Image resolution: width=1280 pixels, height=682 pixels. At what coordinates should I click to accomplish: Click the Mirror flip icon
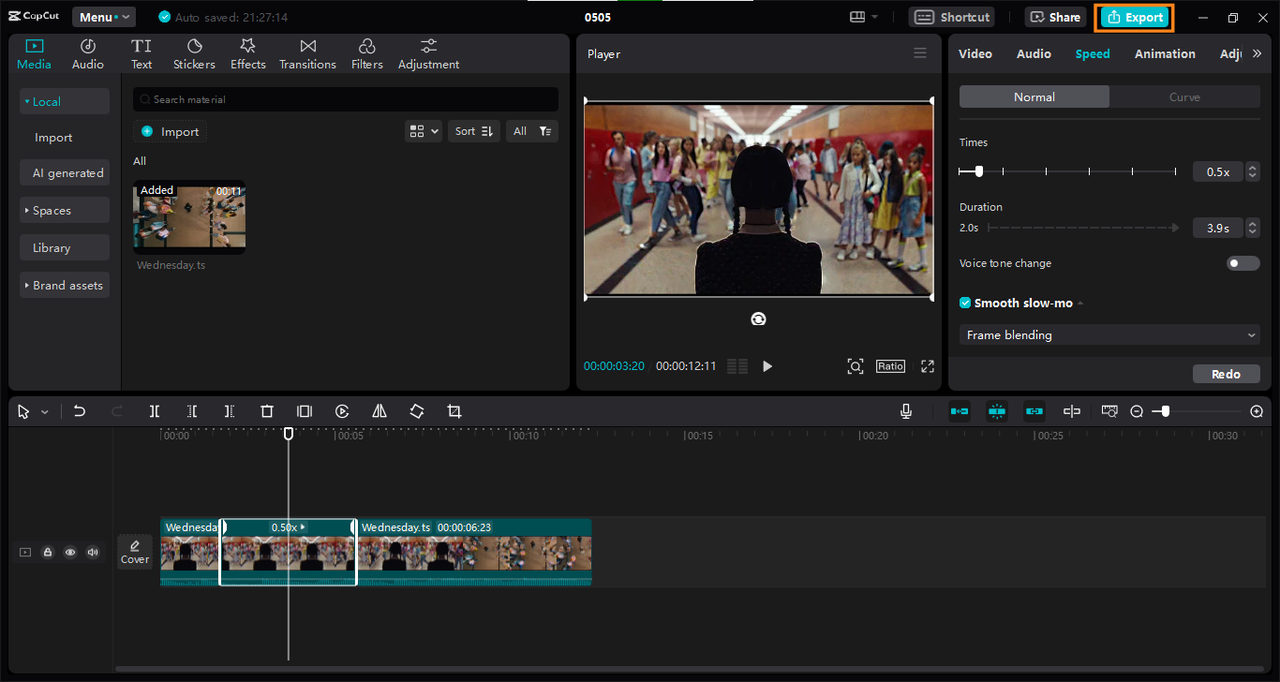click(379, 411)
